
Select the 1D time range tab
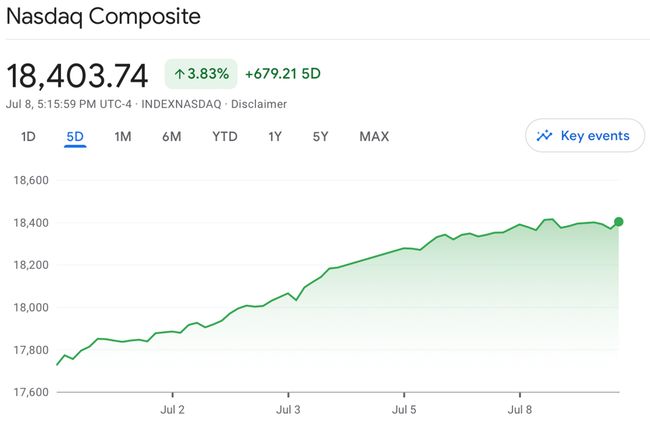coord(28,136)
